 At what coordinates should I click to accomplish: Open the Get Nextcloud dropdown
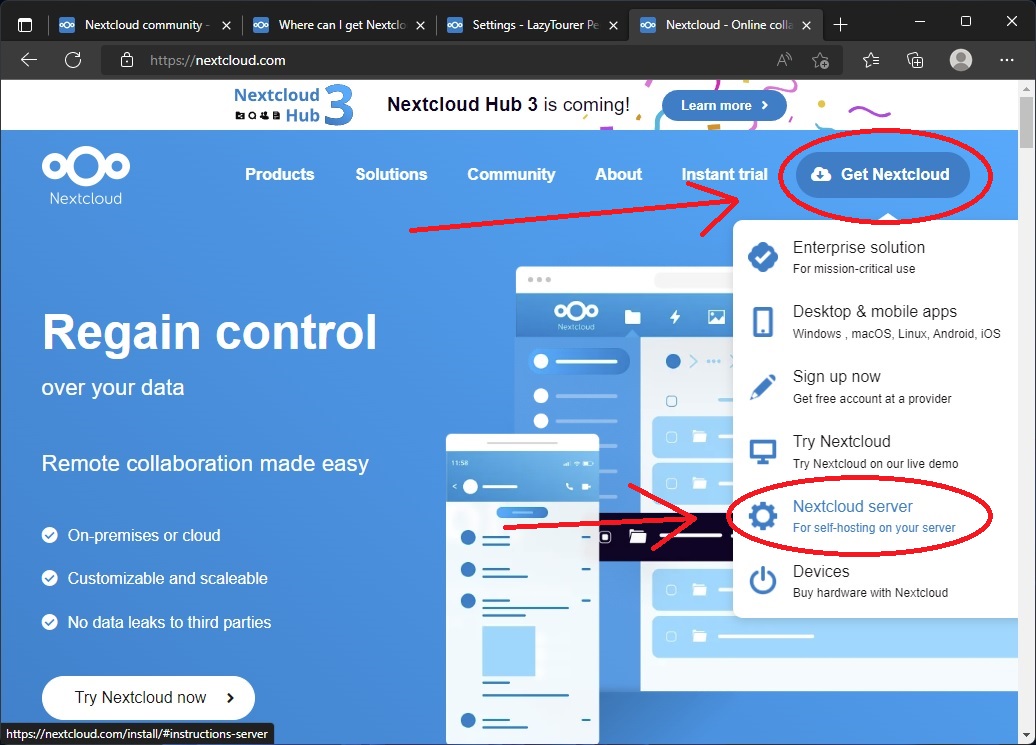point(884,174)
